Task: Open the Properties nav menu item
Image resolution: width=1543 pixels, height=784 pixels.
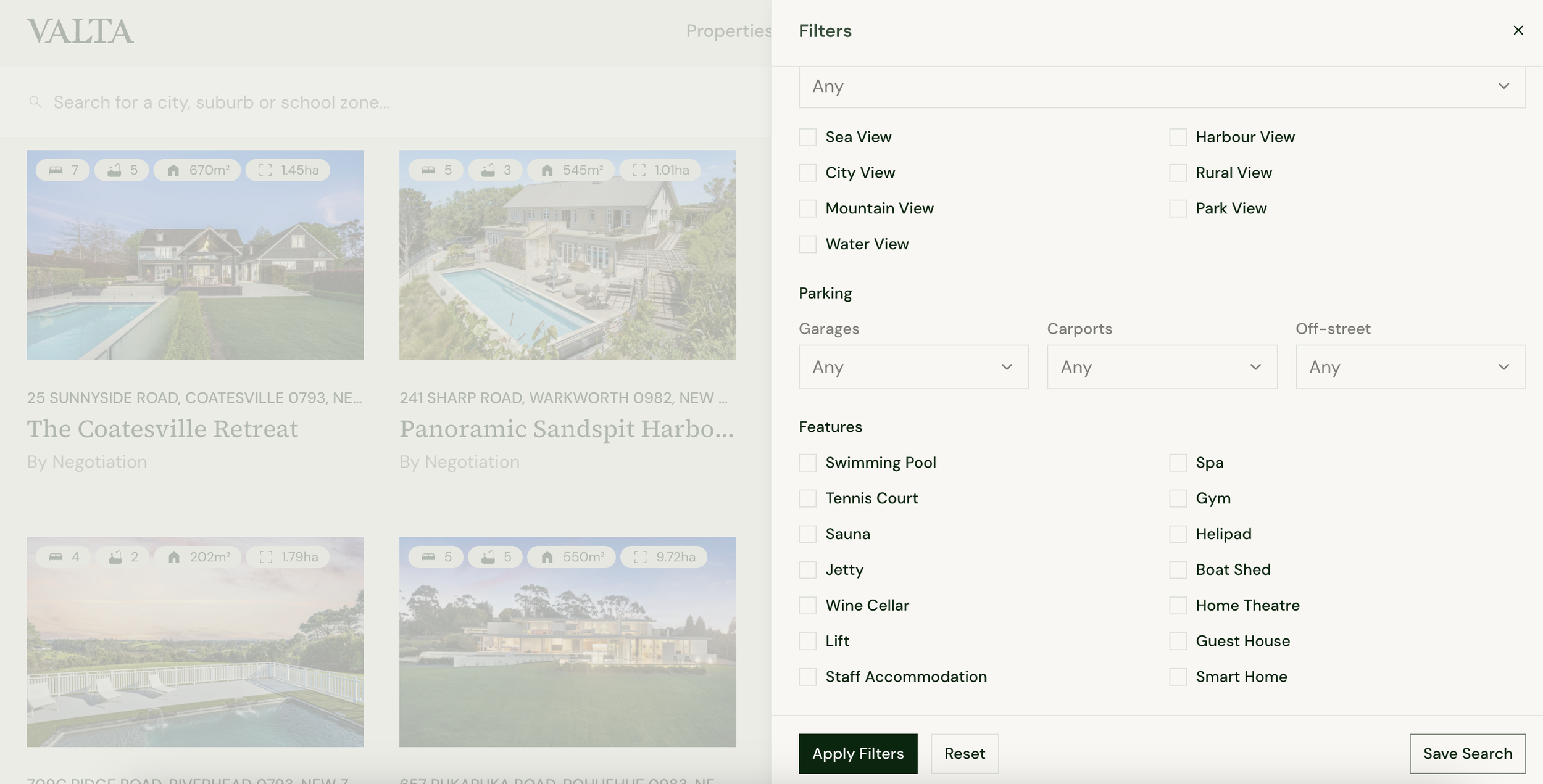Action: click(728, 31)
